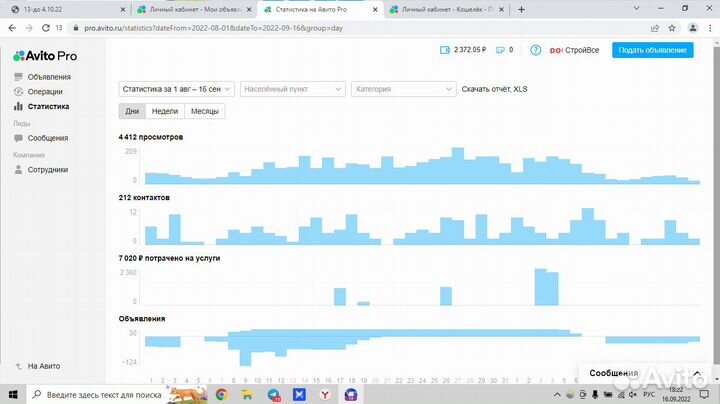The image size is (720, 404).
Task: Expand the Категория dropdown
Action: 403,89
